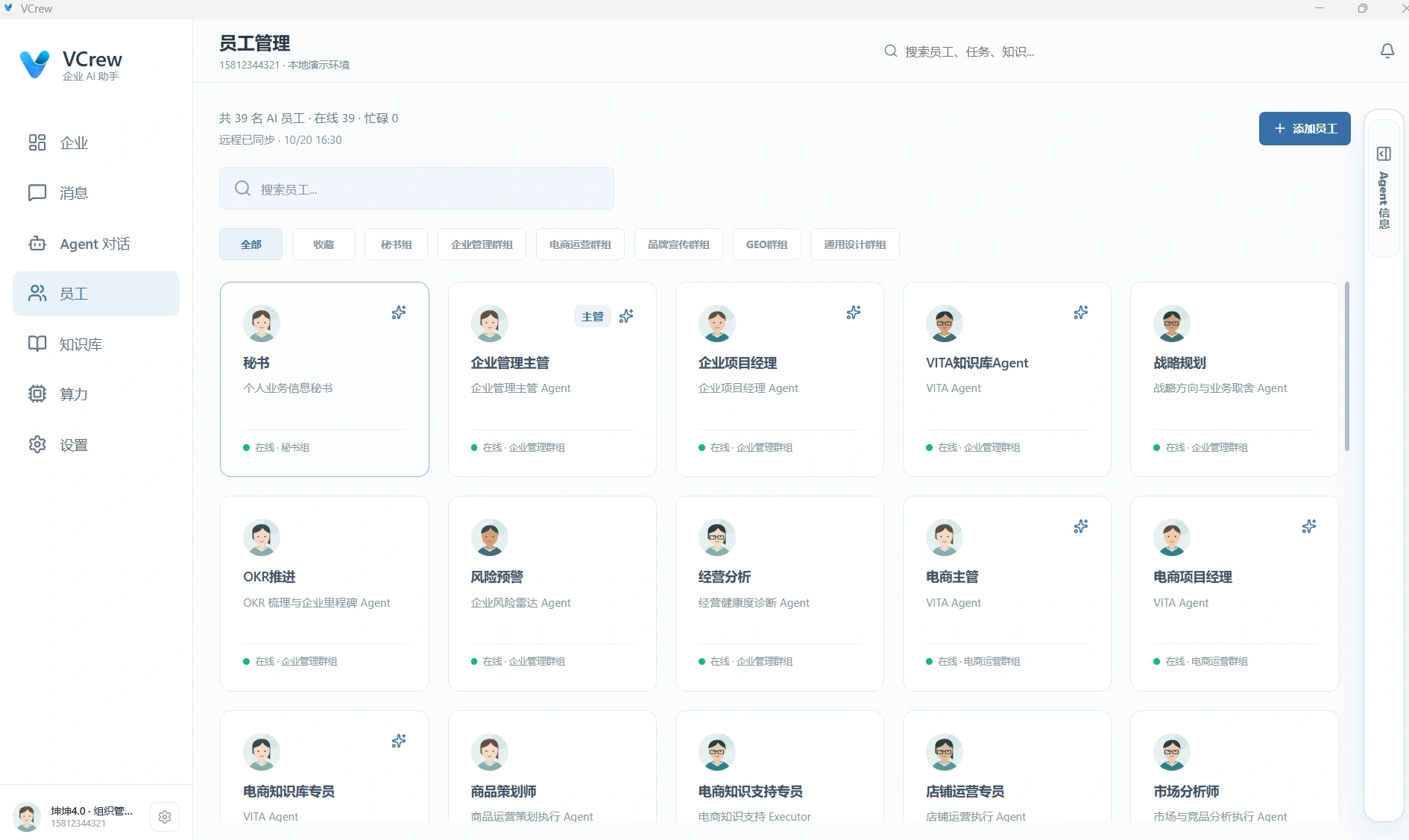1409x840 pixels.
Task: Open the GEO群组 filter tab
Action: 766,244
